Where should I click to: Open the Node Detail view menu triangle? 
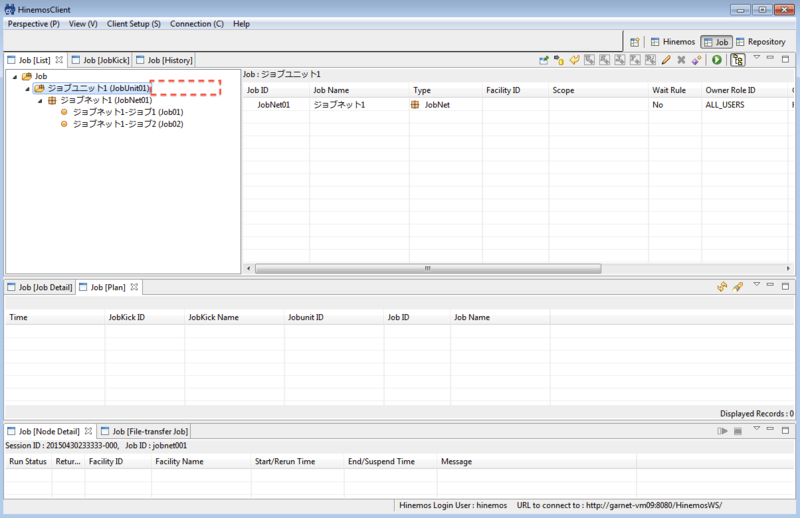click(757, 429)
